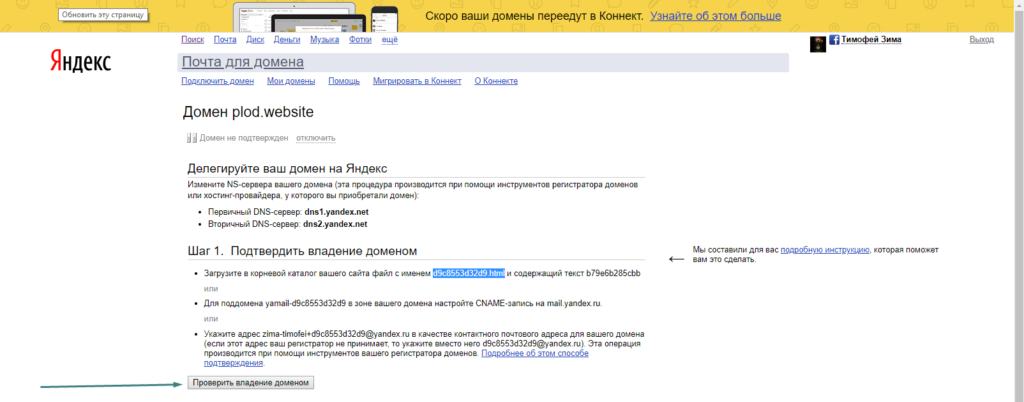The image size is (1024, 402).
Task: Open Деньги service link
Action: click(287, 40)
